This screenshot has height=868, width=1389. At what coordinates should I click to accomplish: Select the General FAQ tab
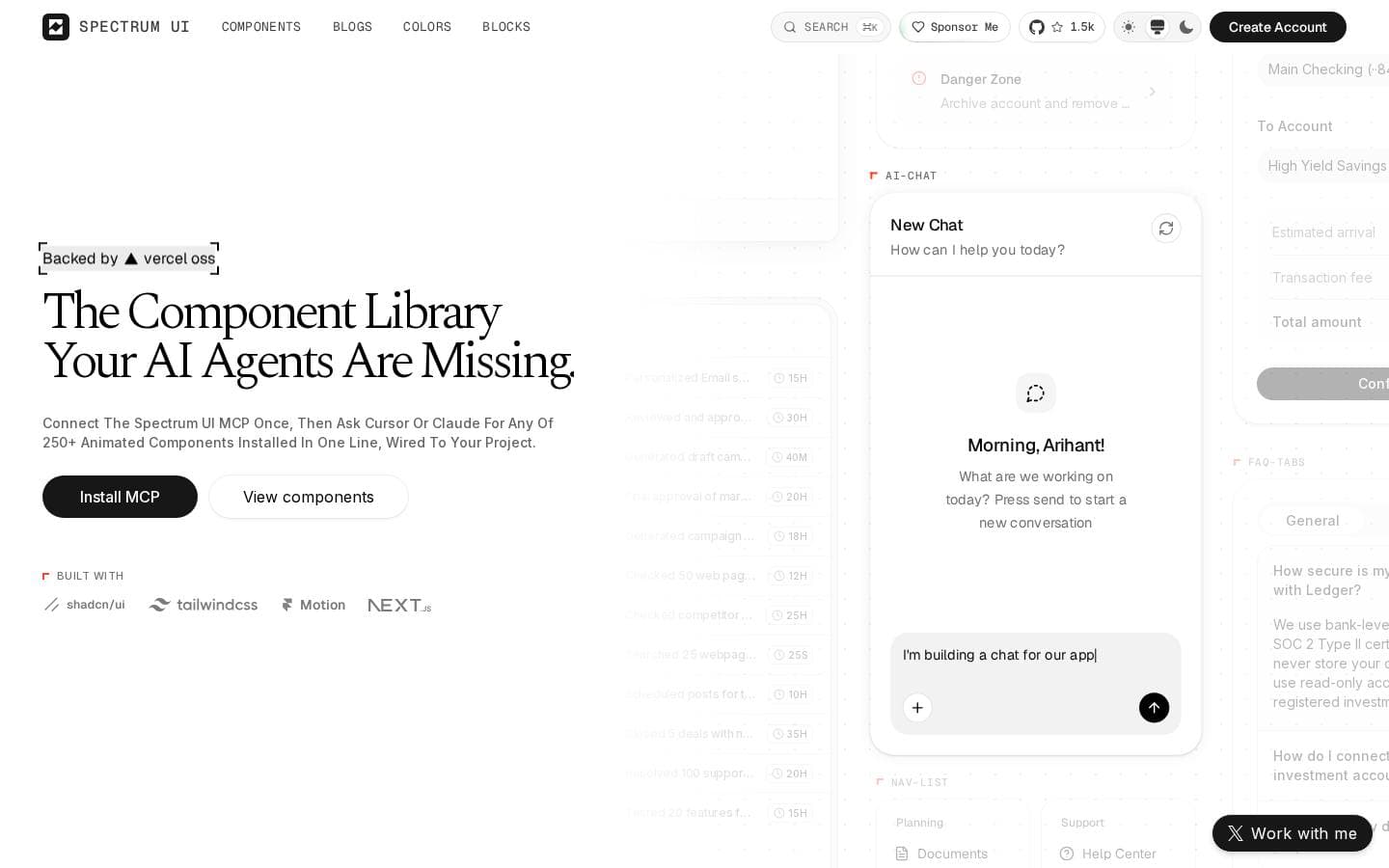pyautogui.click(x=1313, y=521)
